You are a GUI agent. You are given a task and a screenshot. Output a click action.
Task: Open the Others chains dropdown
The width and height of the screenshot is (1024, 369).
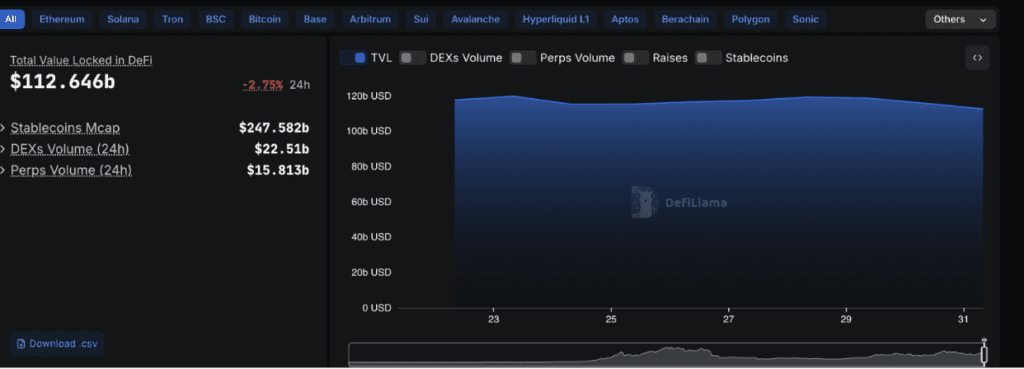[x=960, y=19]
